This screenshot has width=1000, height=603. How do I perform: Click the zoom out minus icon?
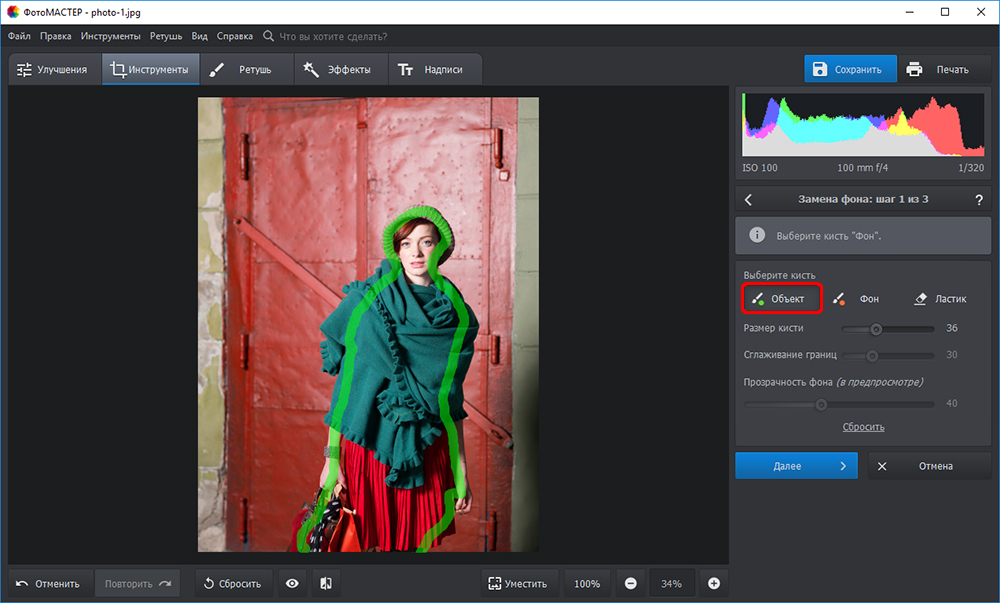tap(631, 584)
